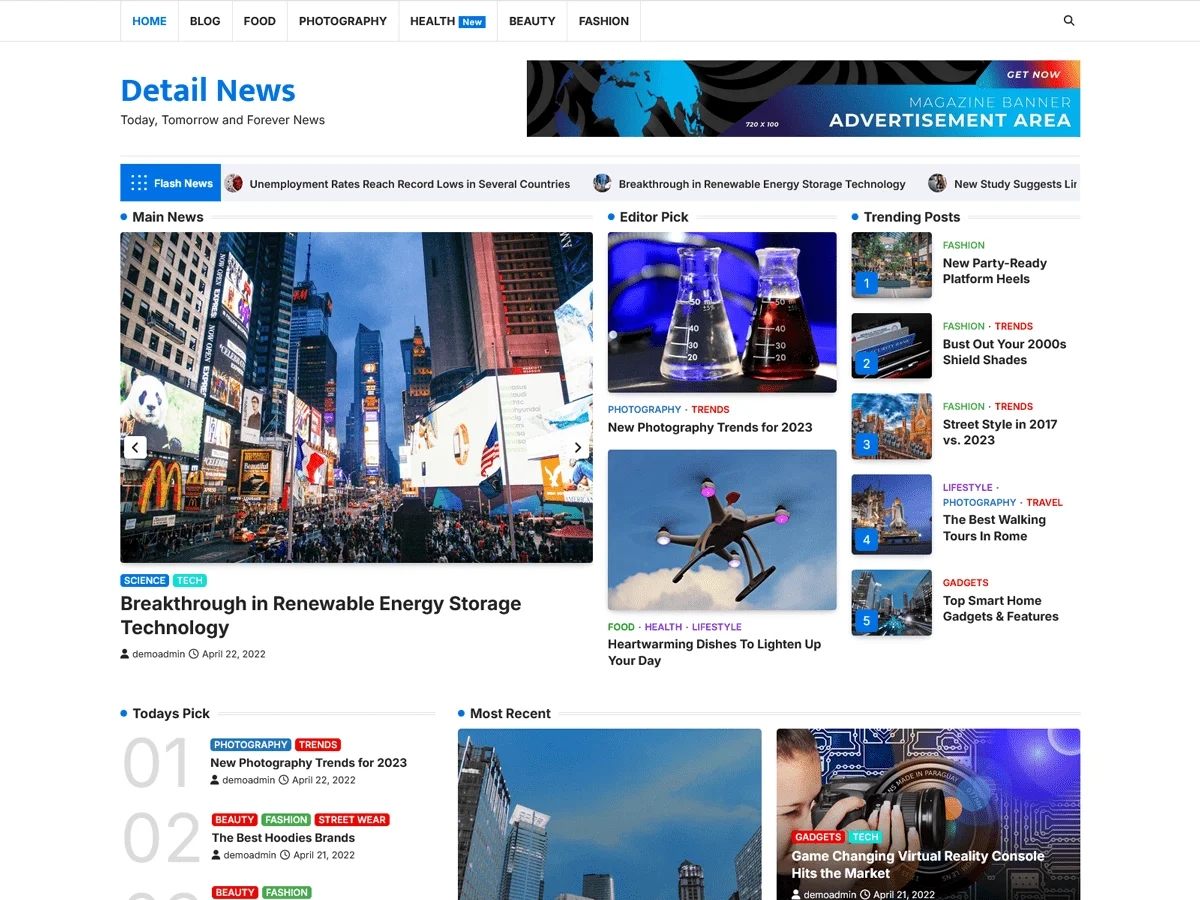This screenshot has height=900, width=1200.
Task: Open 'Top Smart Home Gadgets & Features' post
Action: point(1000,608)
